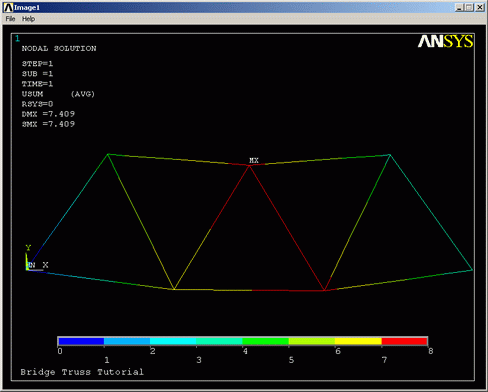Maximize the Image1 window
Image resolution: width=488 pixels, height=392 pixels.
click(469, 7)
